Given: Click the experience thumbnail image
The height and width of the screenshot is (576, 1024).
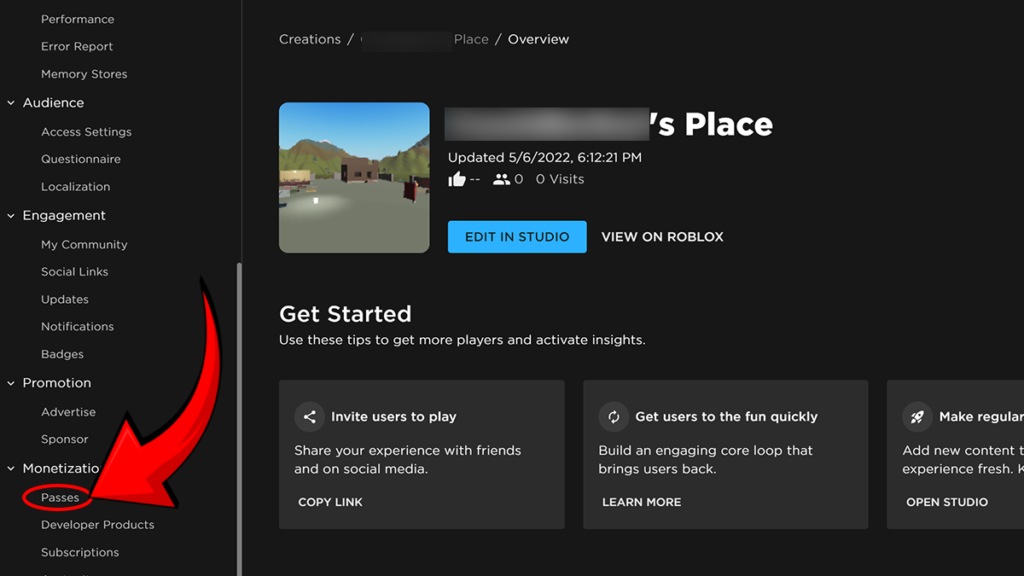Looking at the screenshot, I should point(354,177).
